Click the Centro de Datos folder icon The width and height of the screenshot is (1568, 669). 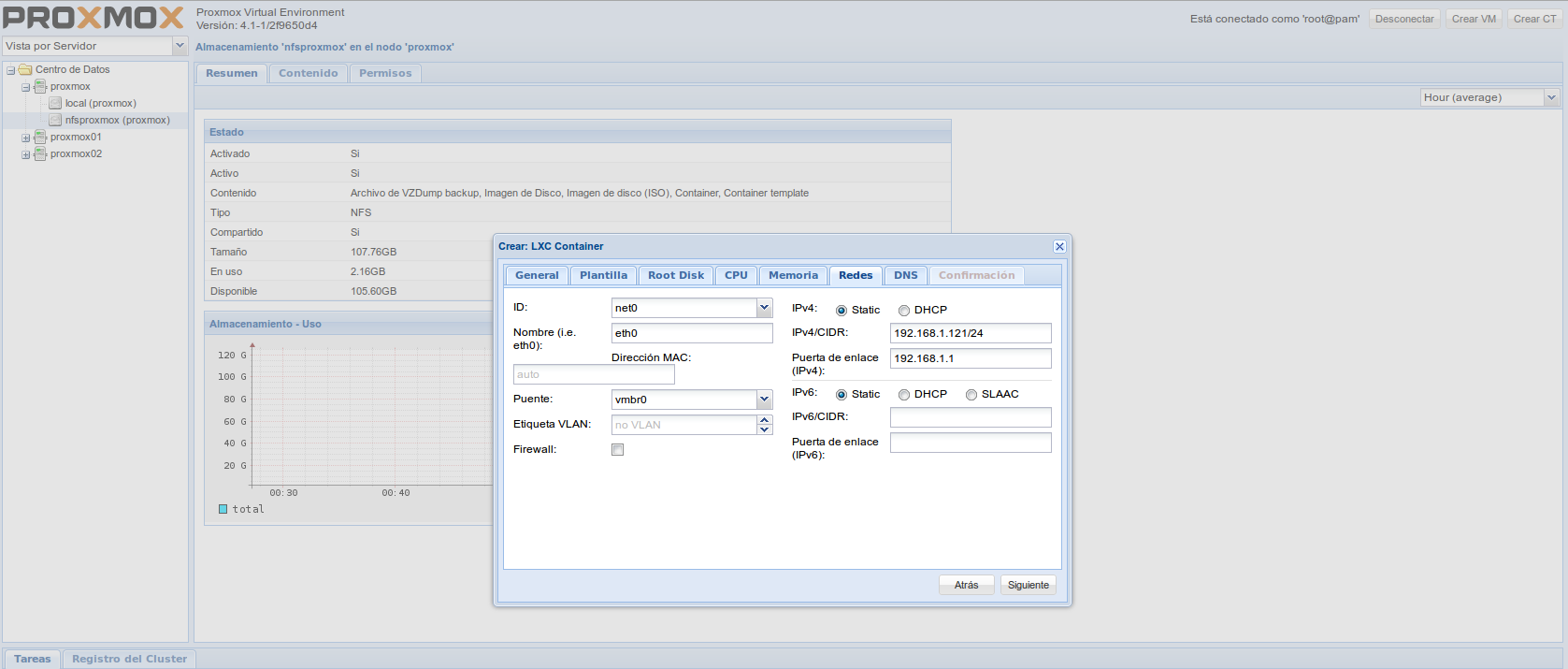tap(26, 70)
